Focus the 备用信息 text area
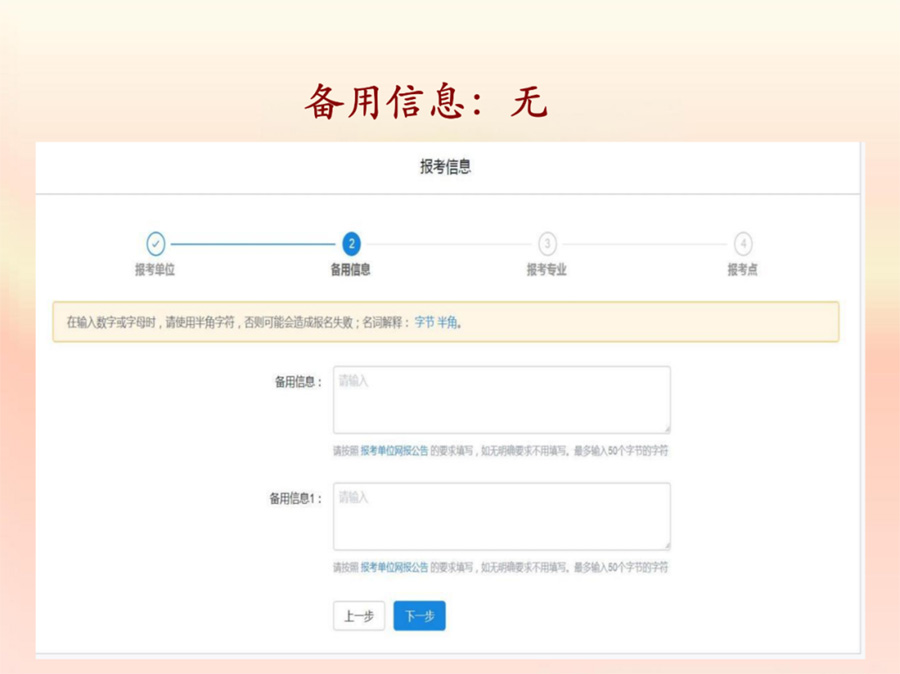900x674 pixels. (x=501, y=399)
